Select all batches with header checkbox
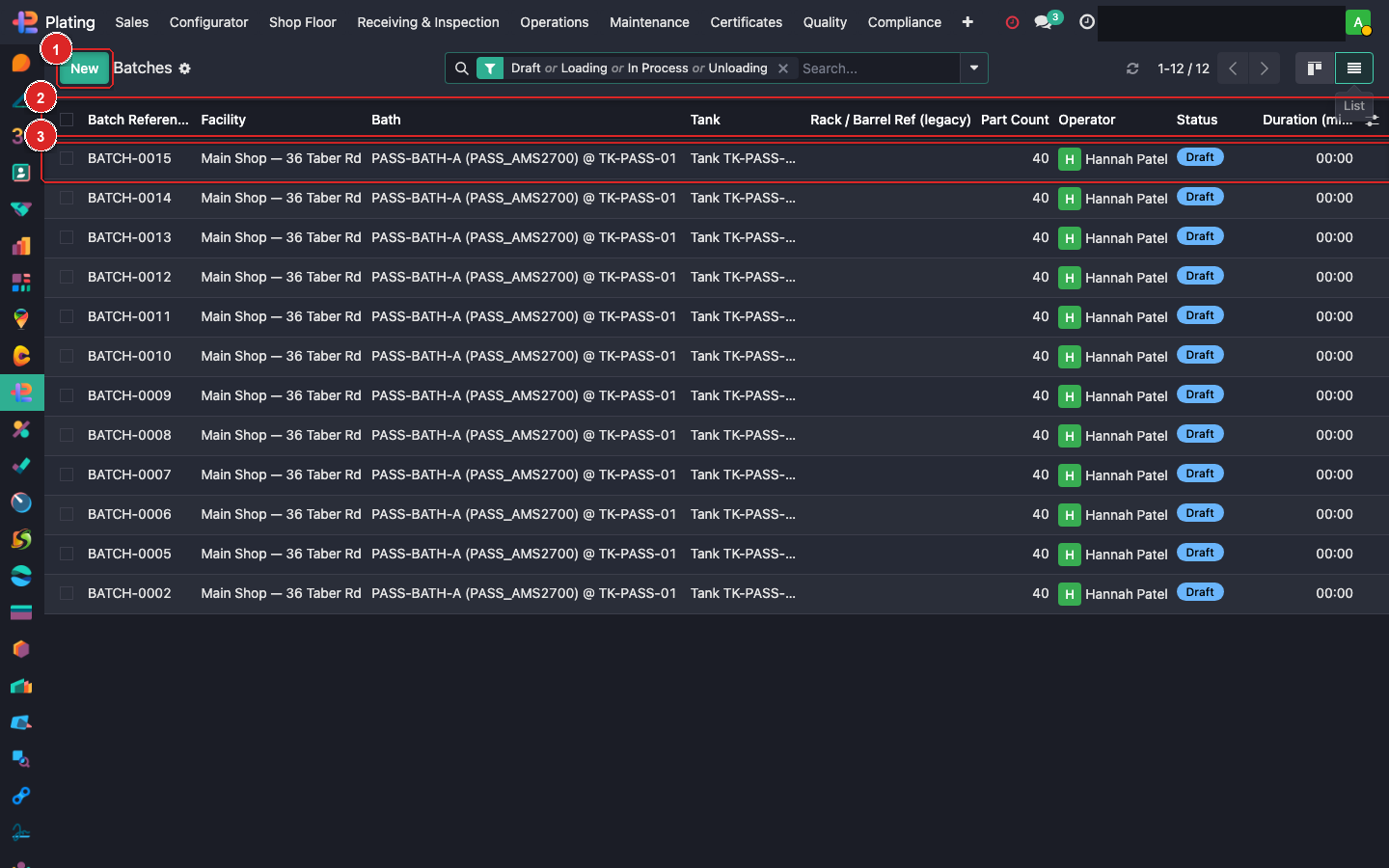Screen dimensions: 1389x868 pyautogui.click(x=67, y=120)
